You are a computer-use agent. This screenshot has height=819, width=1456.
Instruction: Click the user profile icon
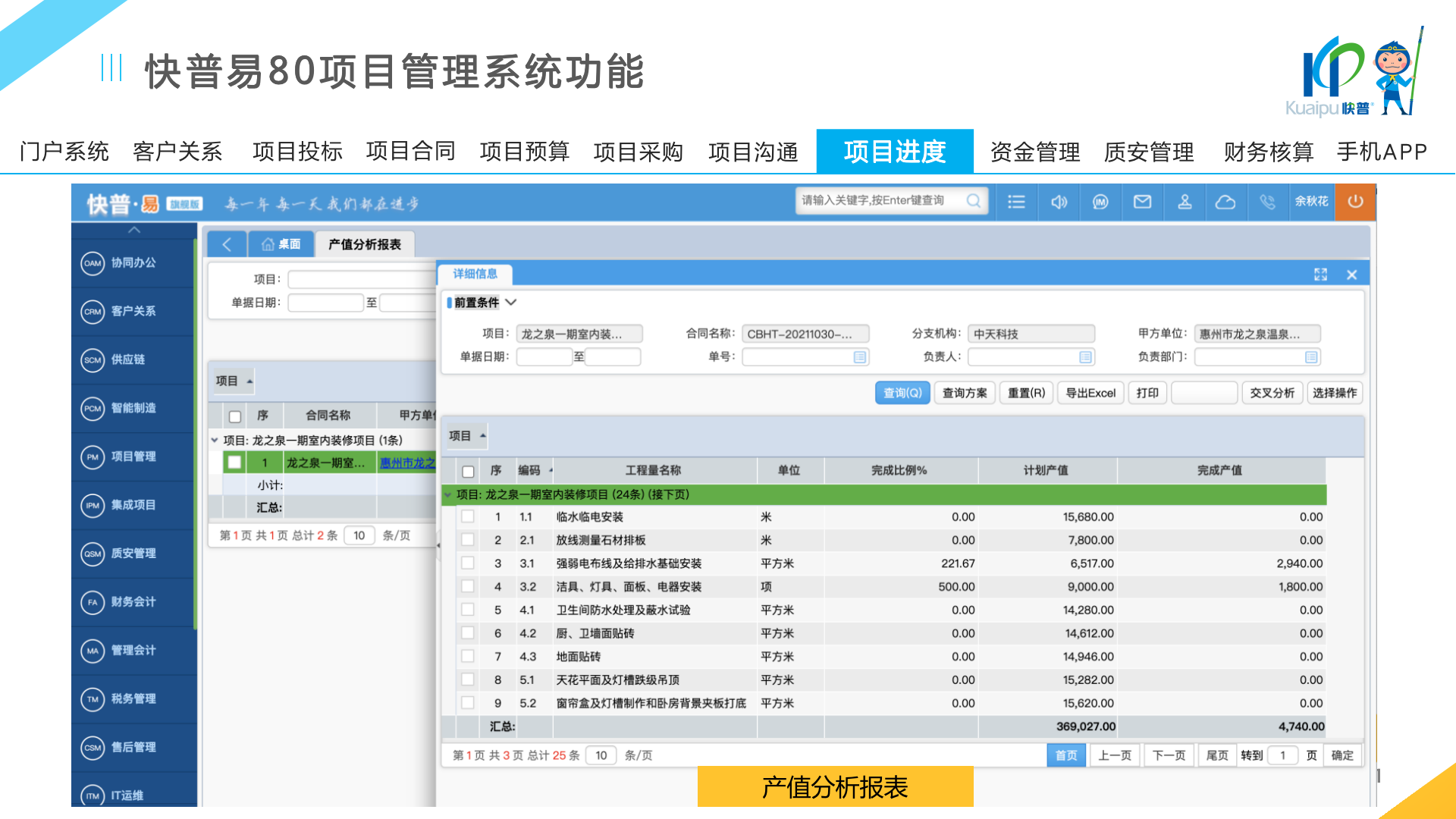coord(1185,202)
